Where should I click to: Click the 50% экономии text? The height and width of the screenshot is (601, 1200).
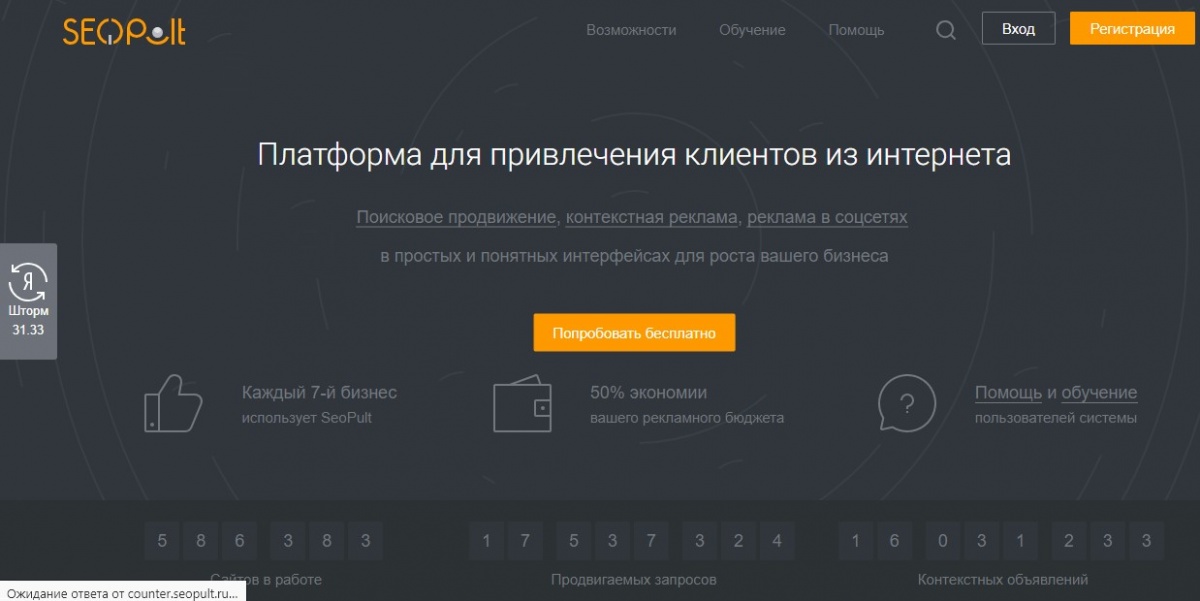pyautogui.click(x=649, y=393)
